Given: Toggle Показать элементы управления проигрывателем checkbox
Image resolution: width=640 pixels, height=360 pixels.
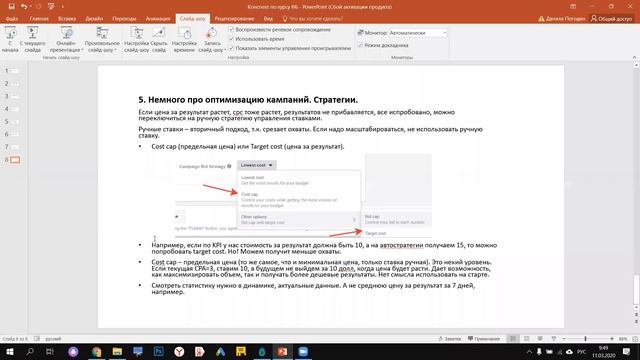Looking at the screenshot, I should pos(231,48).
